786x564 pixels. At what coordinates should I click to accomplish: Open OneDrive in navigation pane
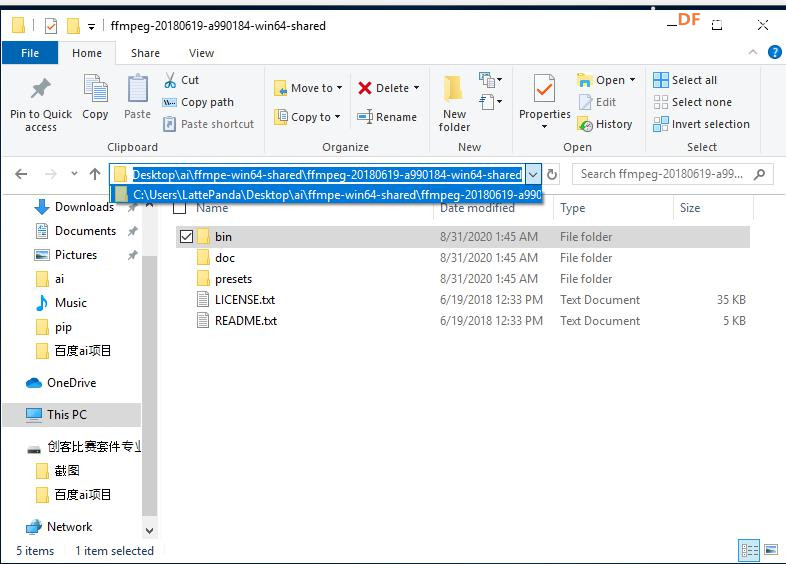click(x=71, y=383)
